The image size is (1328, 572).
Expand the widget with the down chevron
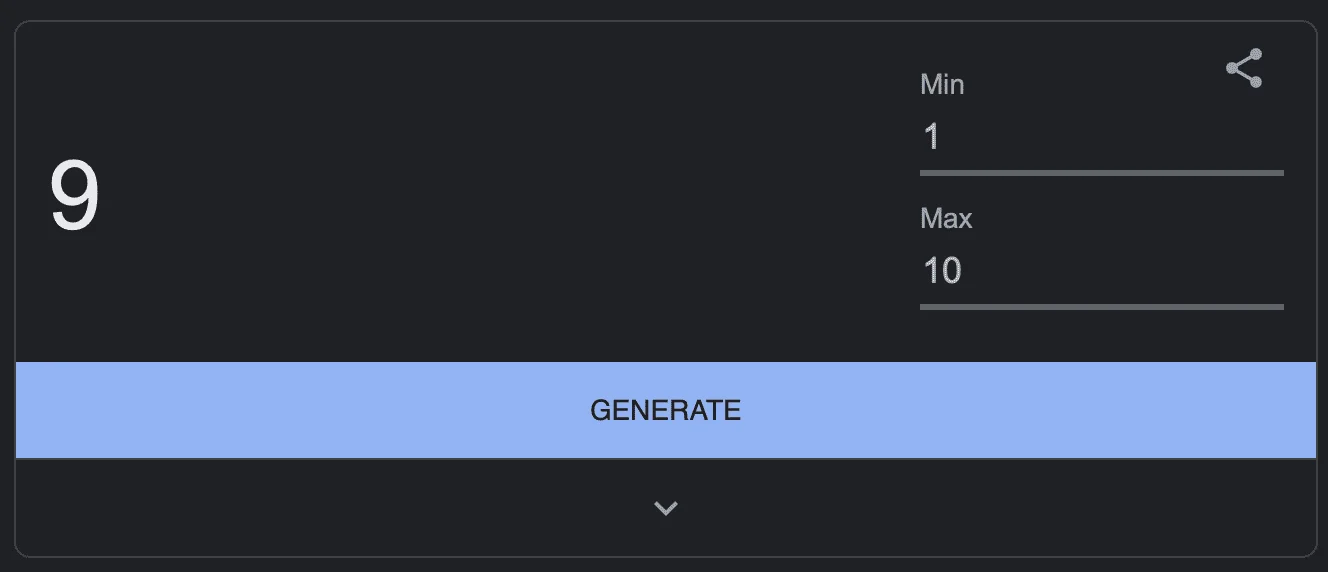click(666, 508)
